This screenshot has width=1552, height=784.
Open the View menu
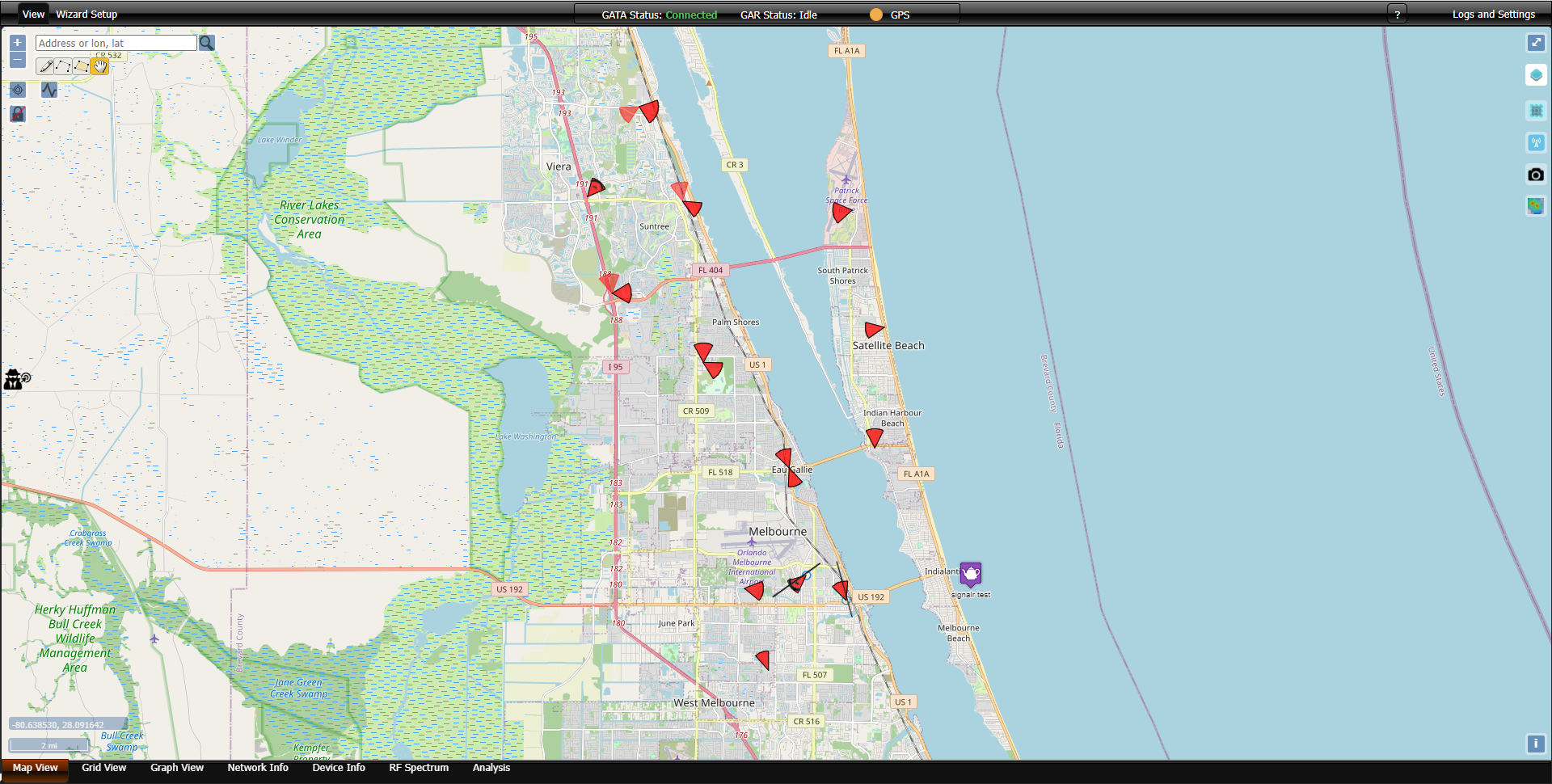33,15
